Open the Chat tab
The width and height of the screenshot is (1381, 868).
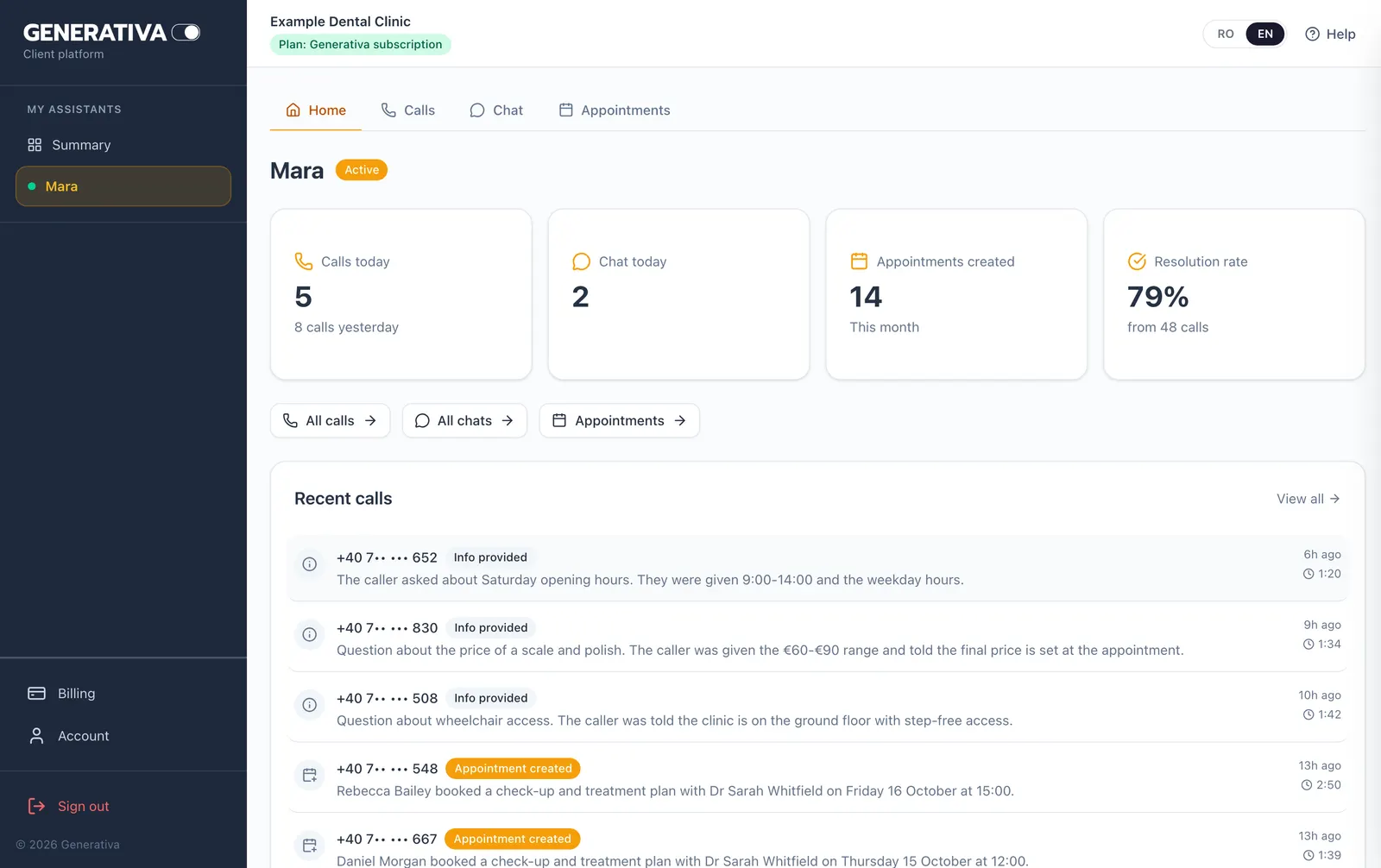[496, 110]
